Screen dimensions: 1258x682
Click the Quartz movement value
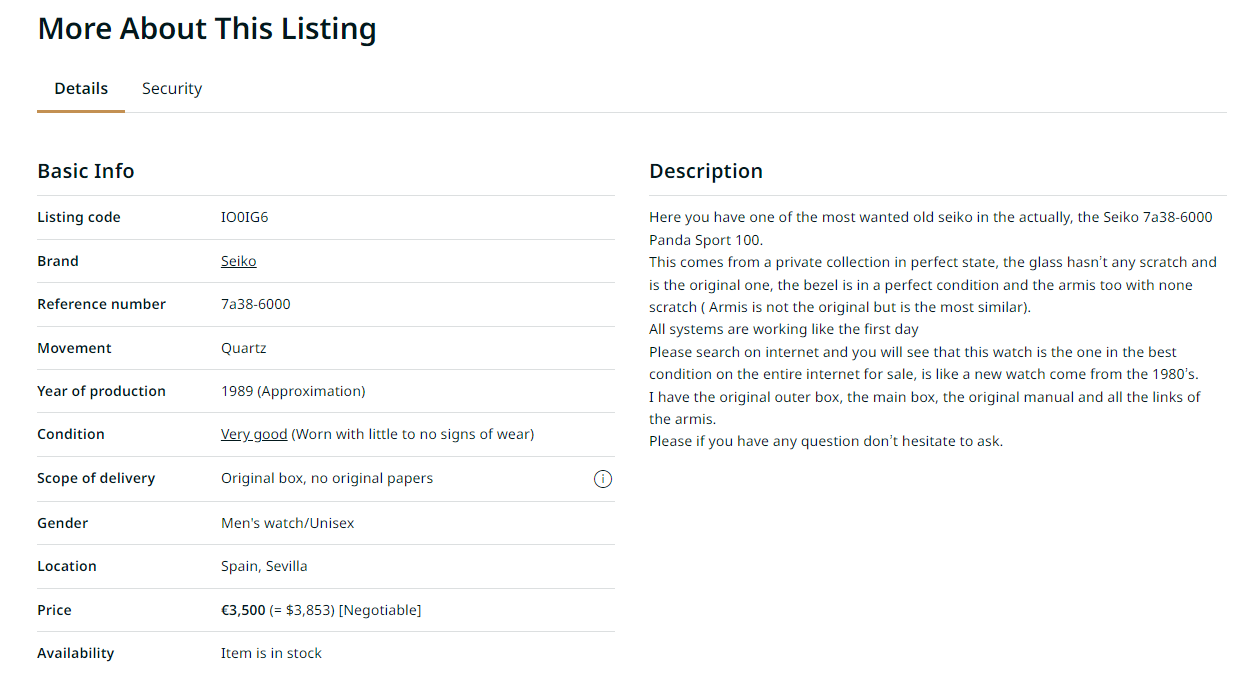click(244, 348)
